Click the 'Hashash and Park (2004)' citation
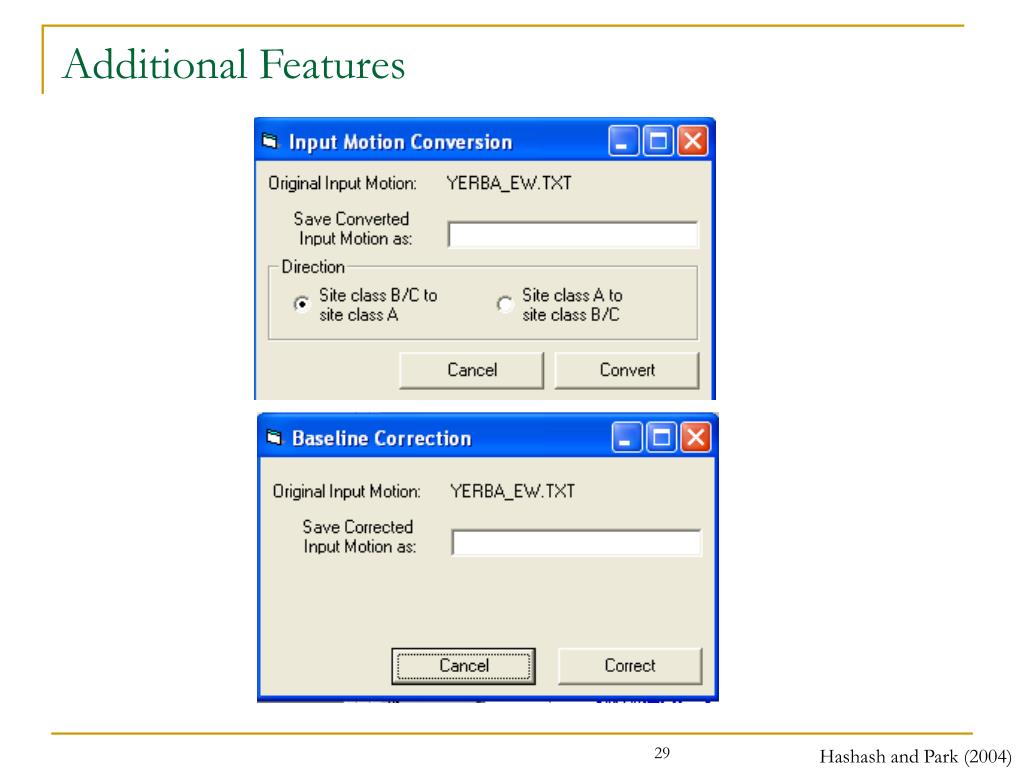The height and width of the screenshot is (768, 1024). 915,756
